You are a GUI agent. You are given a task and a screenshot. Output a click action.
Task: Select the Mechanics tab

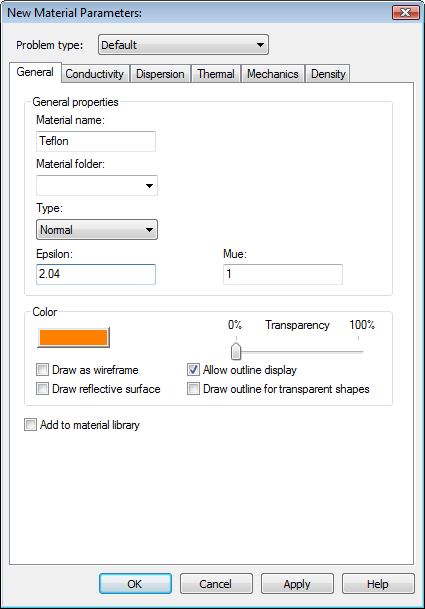[x=273, y=74]
